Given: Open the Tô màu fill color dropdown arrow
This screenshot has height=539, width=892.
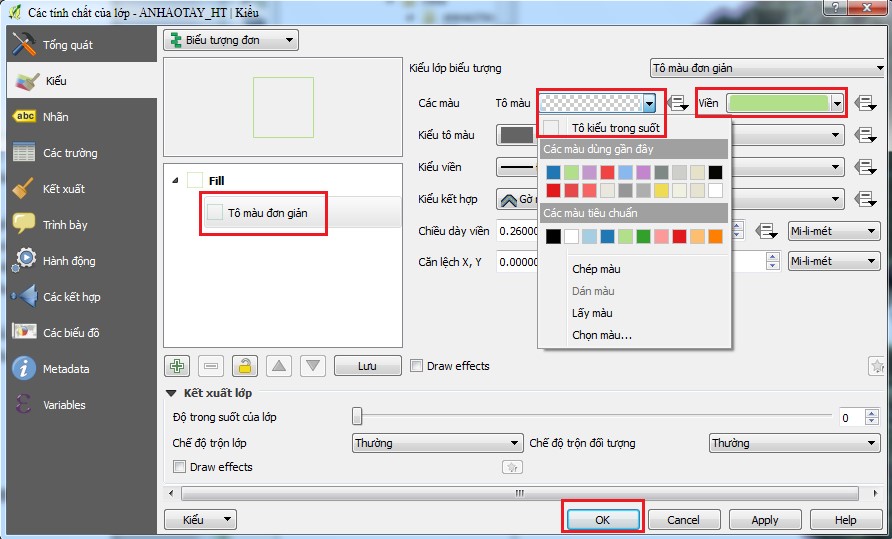Looking at the screenshot, I should tap(649, 103).
